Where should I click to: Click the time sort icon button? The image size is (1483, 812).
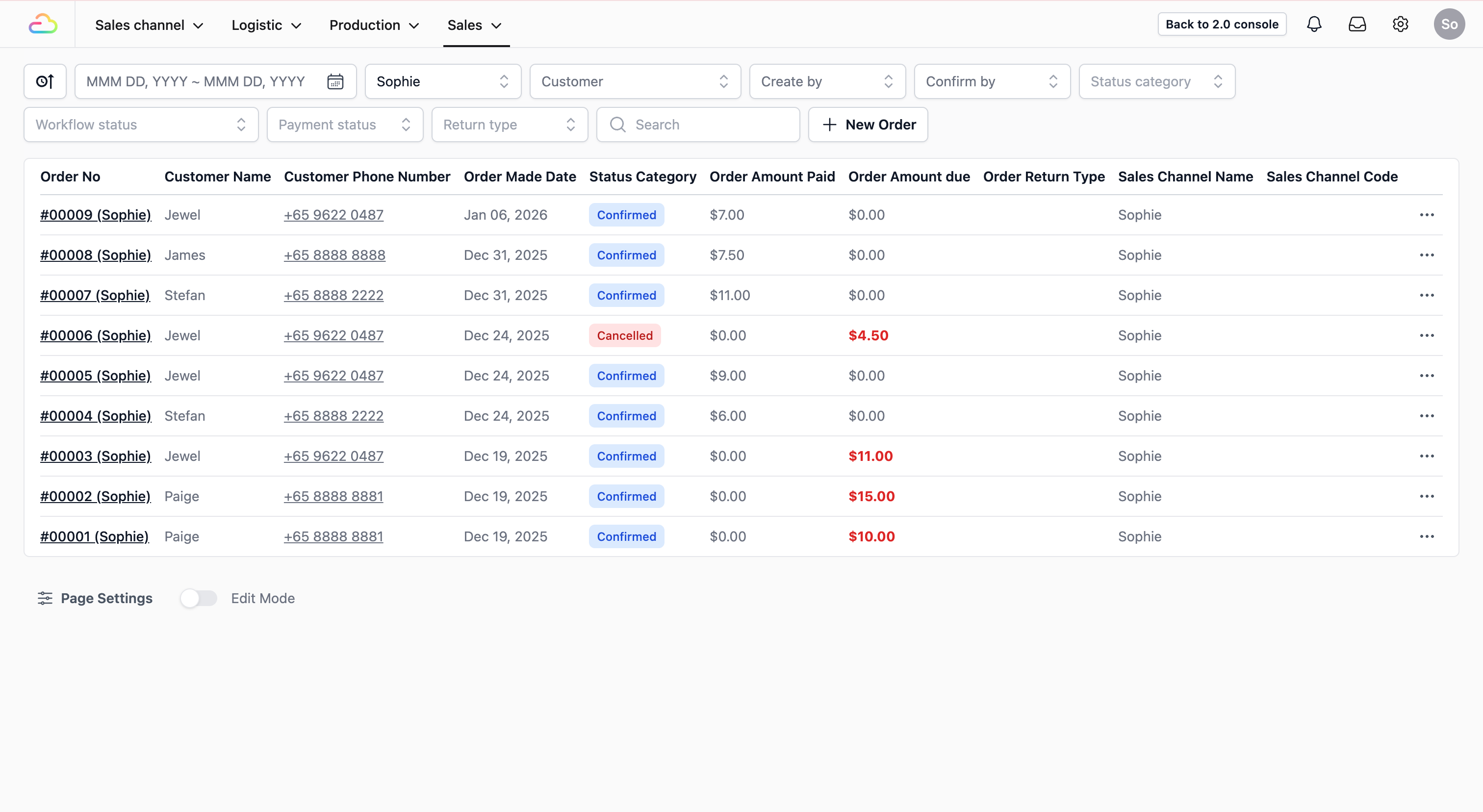[45, 81]
